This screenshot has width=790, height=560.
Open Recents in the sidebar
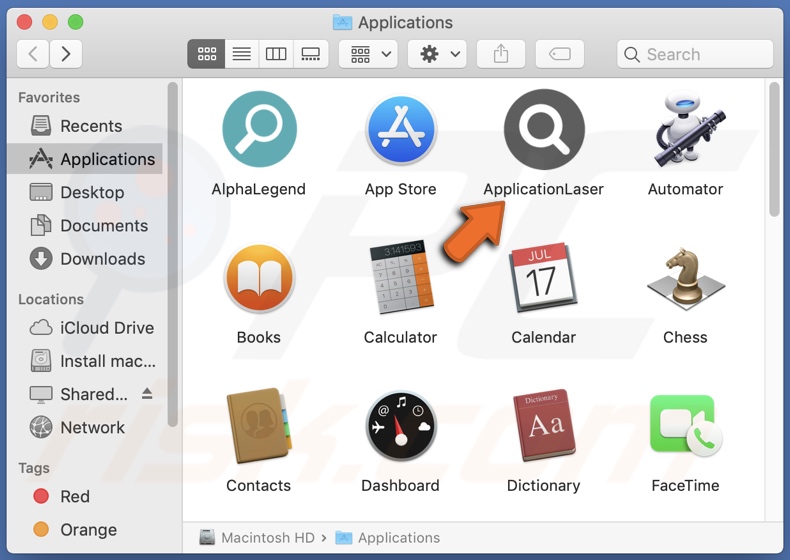[84, 126]
